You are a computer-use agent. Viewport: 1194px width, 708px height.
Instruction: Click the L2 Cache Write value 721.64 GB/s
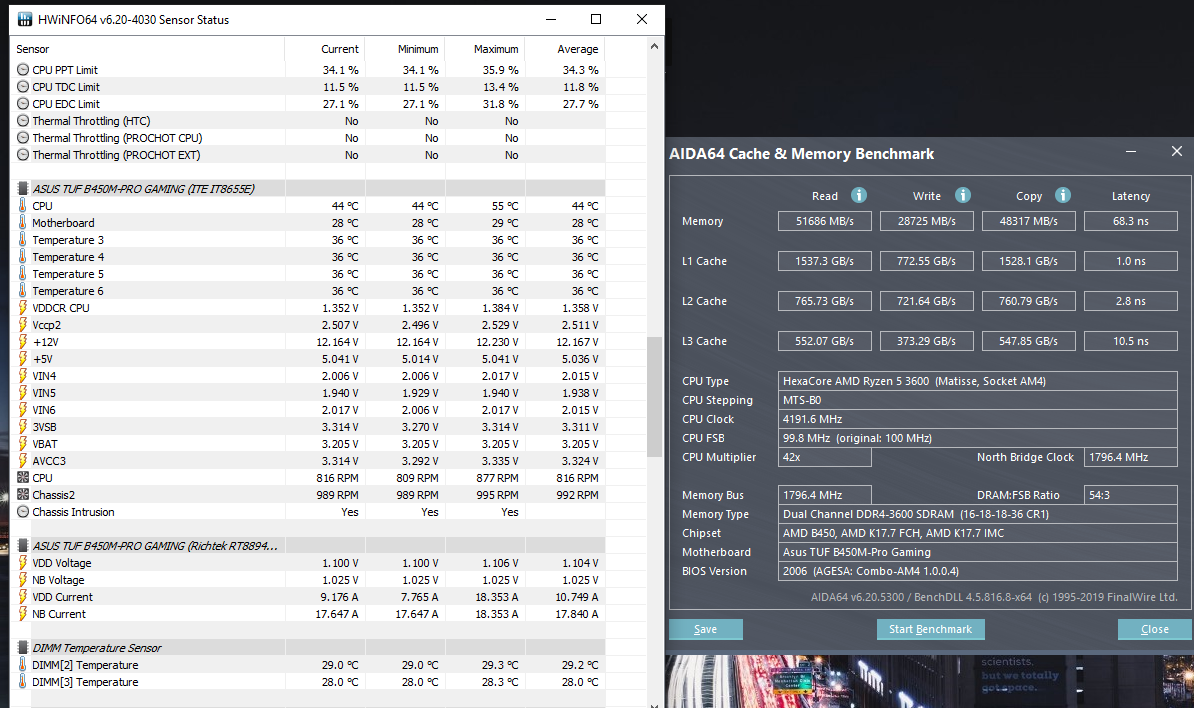[x=926, y=301]
